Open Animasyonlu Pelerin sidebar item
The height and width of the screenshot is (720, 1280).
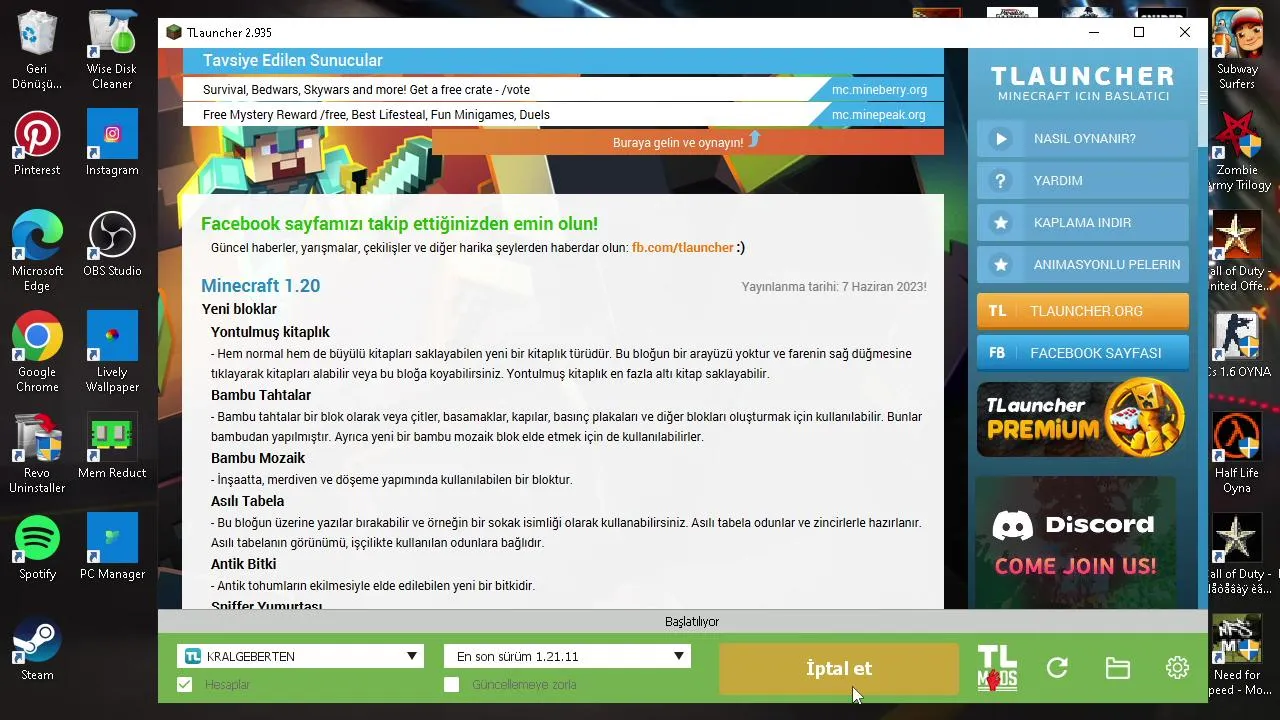click(x=1083, y=265)
